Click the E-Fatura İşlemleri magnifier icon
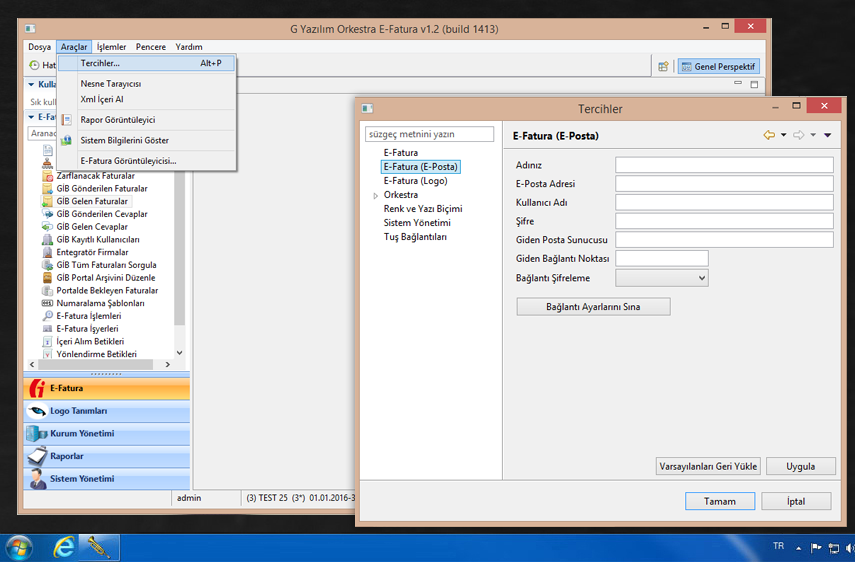This screenshot has height=562, width=855. click(47, 316)
